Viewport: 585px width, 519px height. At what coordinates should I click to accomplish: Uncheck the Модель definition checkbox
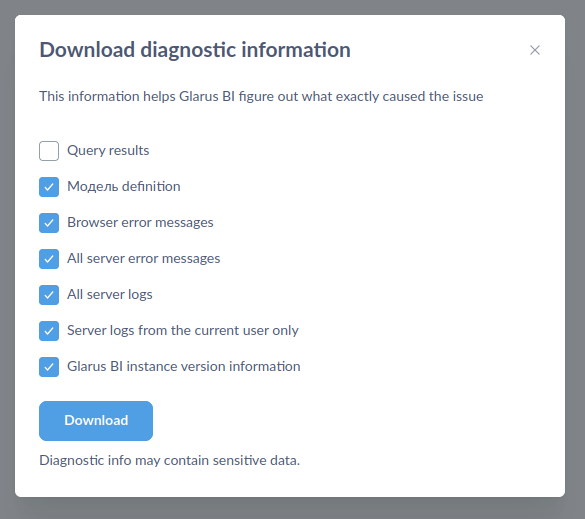coord(49,187)
